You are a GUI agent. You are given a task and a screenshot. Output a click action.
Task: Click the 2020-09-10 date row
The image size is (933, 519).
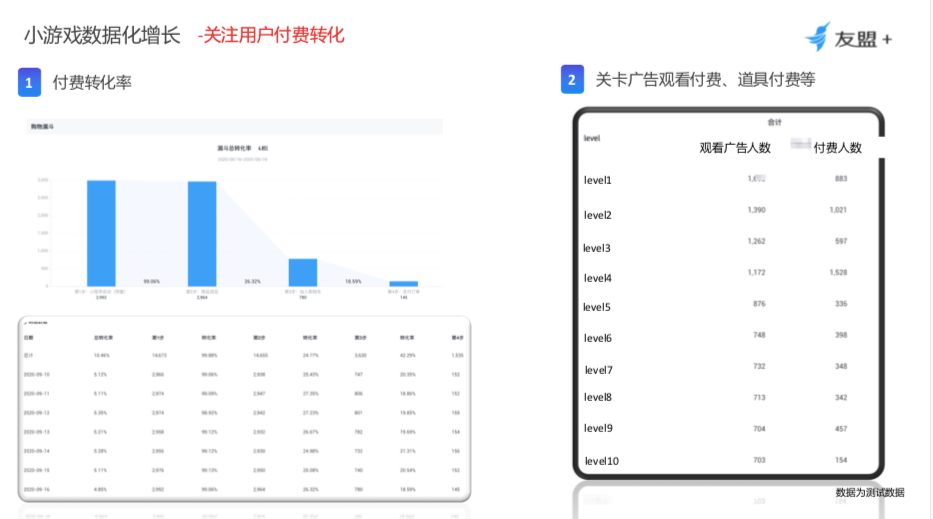click(36, 374)
